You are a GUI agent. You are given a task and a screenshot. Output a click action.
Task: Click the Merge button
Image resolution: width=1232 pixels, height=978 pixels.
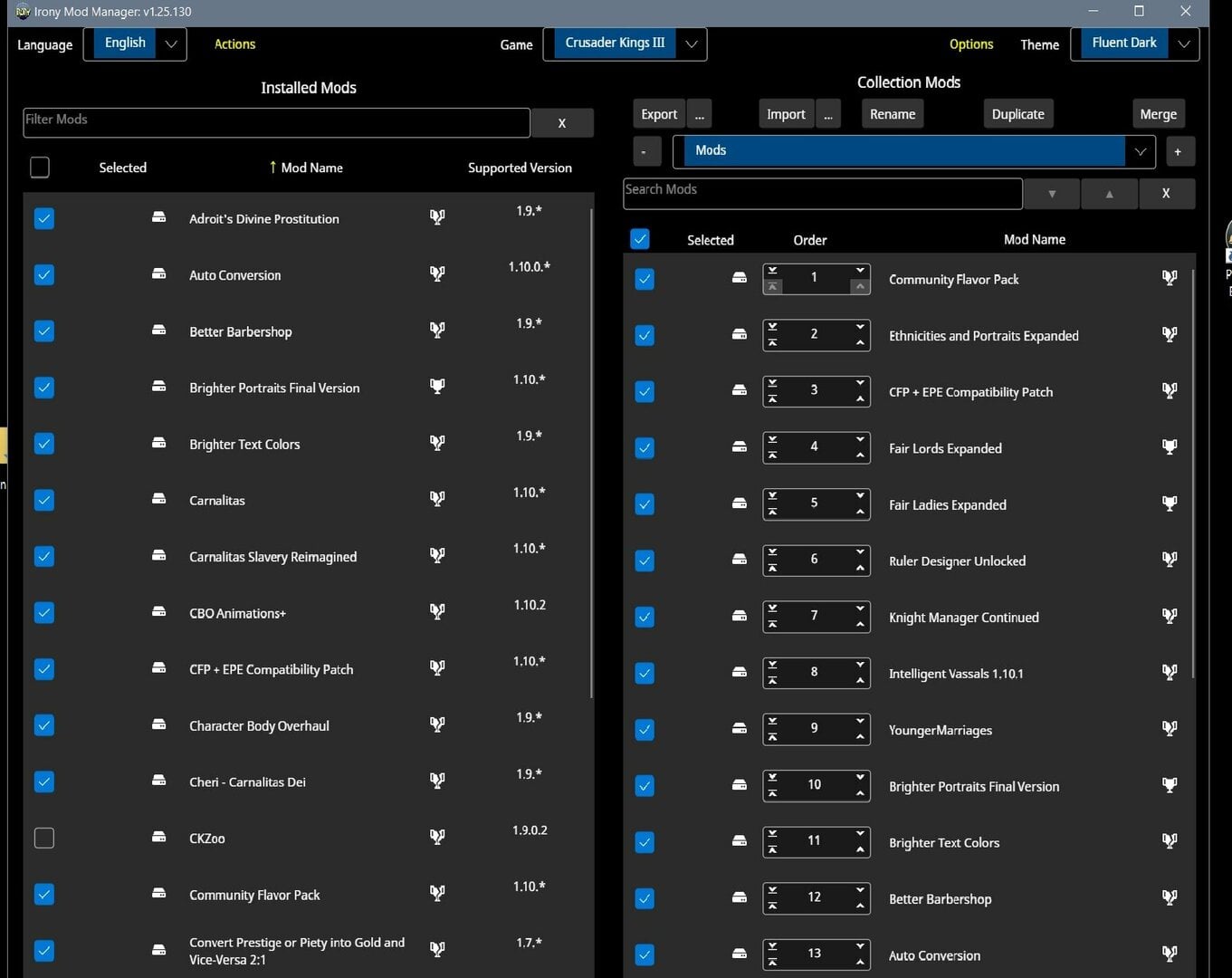(1158, 114)
